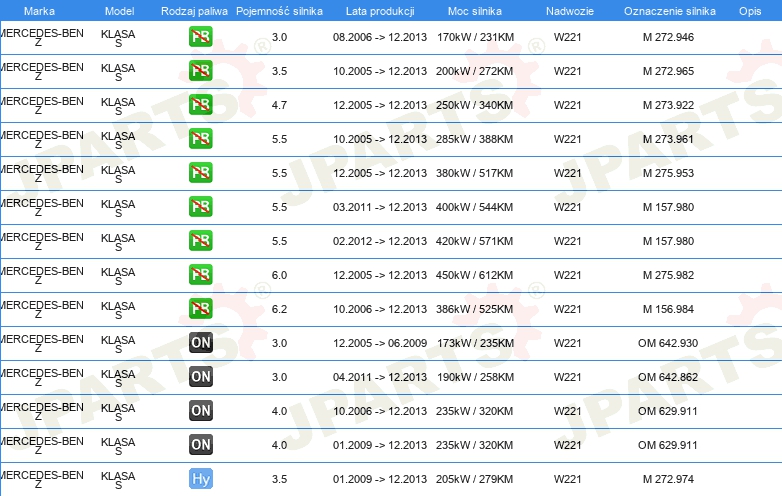Click power value 200kW / 272KM
Screen dimensions: 782x496
point(474,71)
